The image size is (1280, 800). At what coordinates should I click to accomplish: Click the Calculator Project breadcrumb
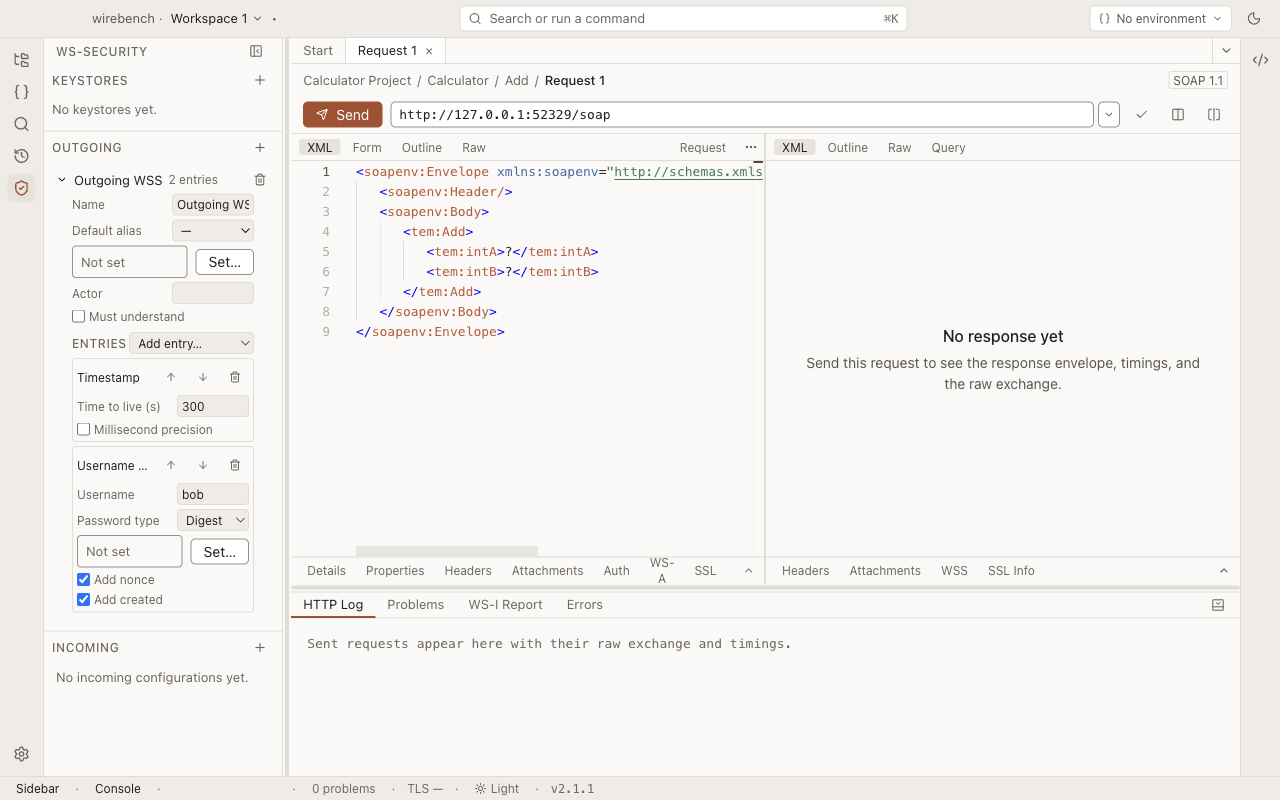point(357,80)
